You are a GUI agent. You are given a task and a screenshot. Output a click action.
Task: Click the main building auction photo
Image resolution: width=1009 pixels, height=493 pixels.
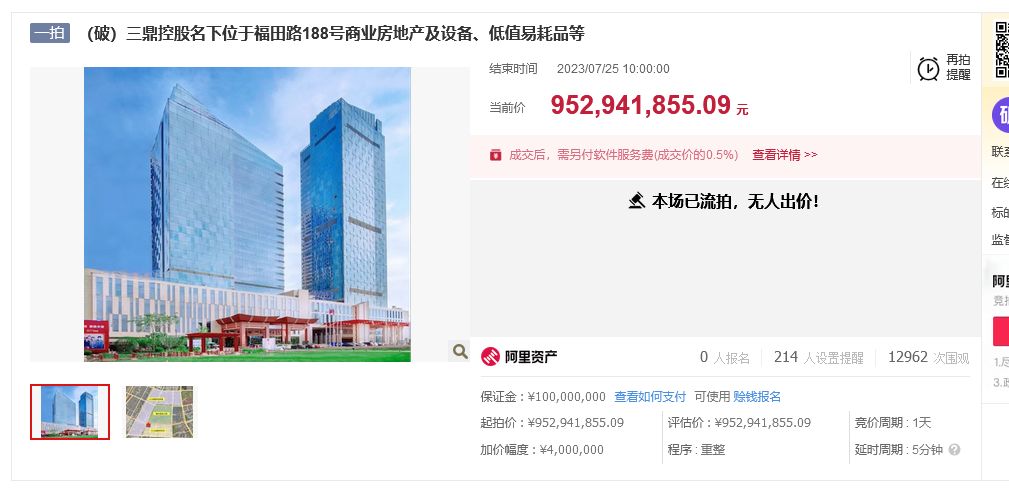(247, 214)
